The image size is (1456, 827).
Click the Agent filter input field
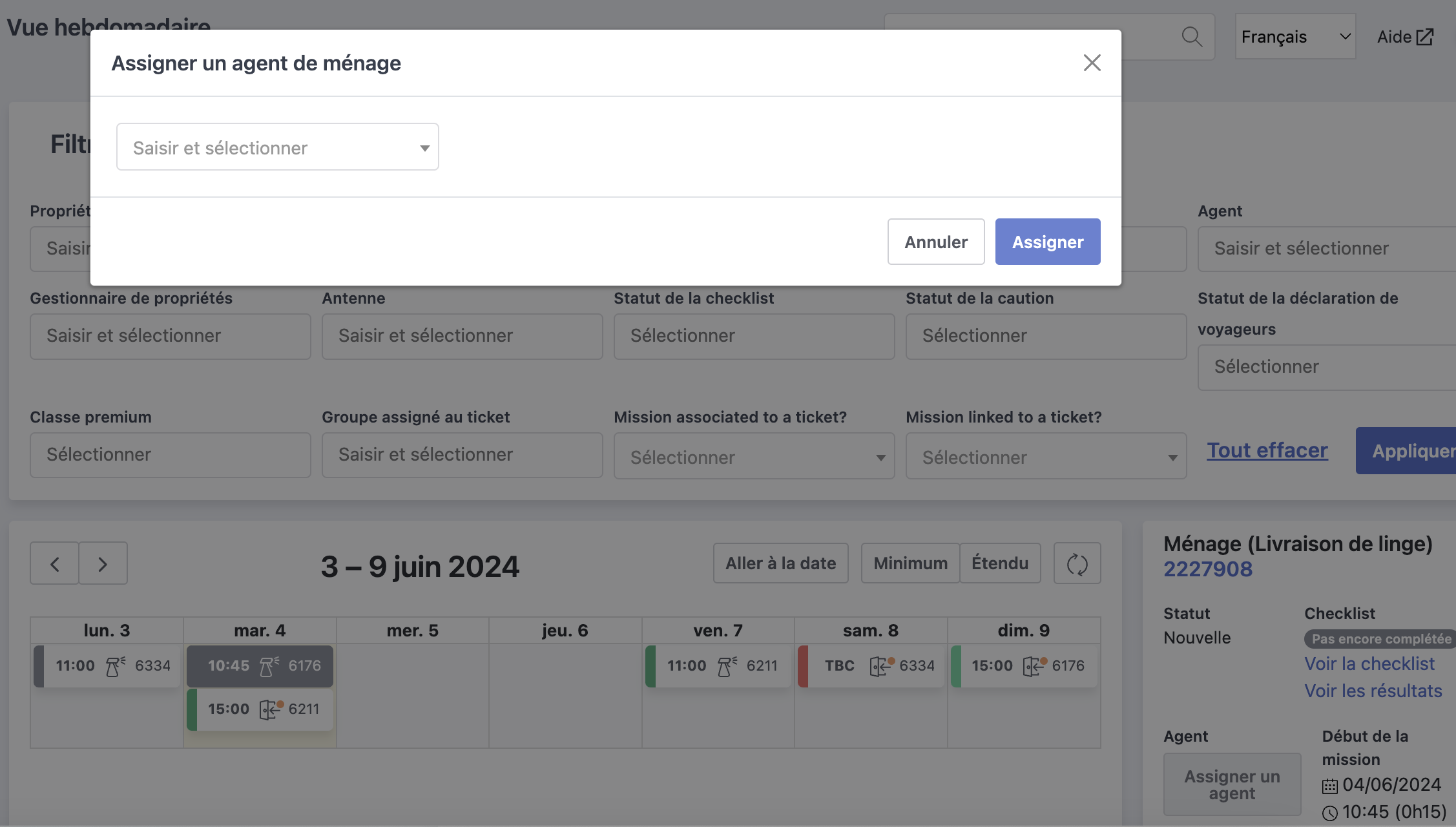coord(1327,249)
